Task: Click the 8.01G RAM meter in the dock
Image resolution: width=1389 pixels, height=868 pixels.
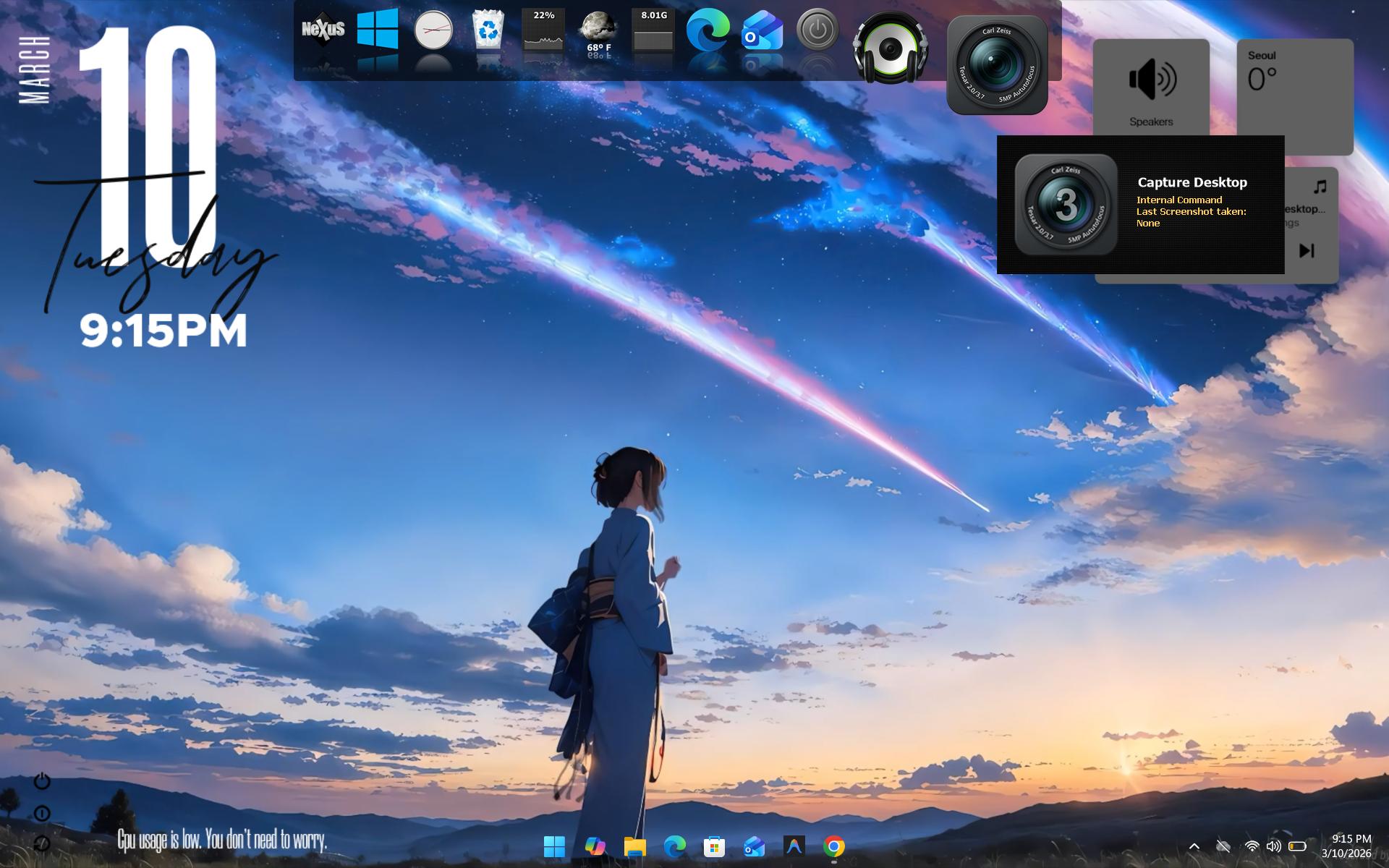Action: coord(653,30)
